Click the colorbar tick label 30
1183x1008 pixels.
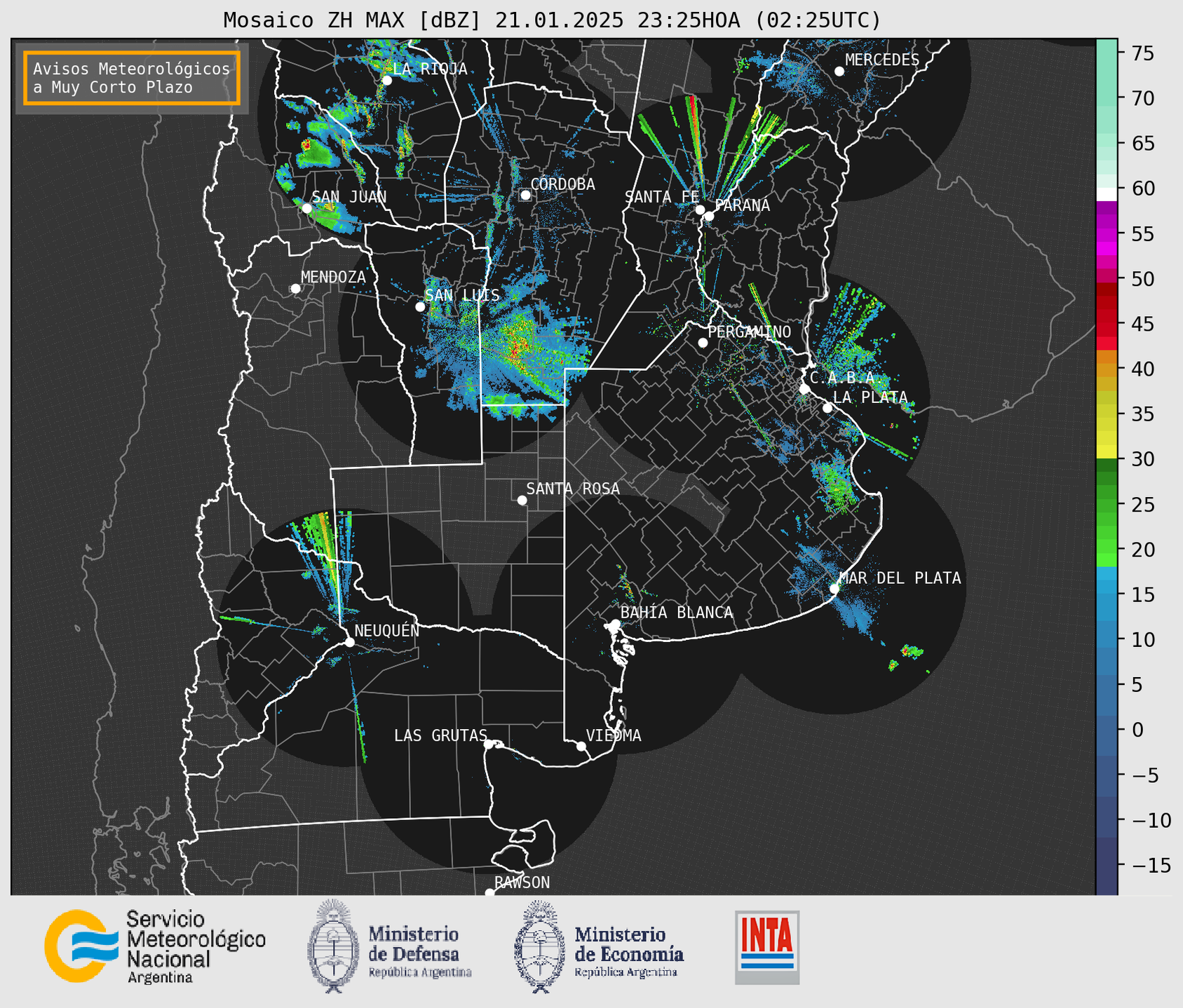pyautogui.click(x=1142, y=459)
